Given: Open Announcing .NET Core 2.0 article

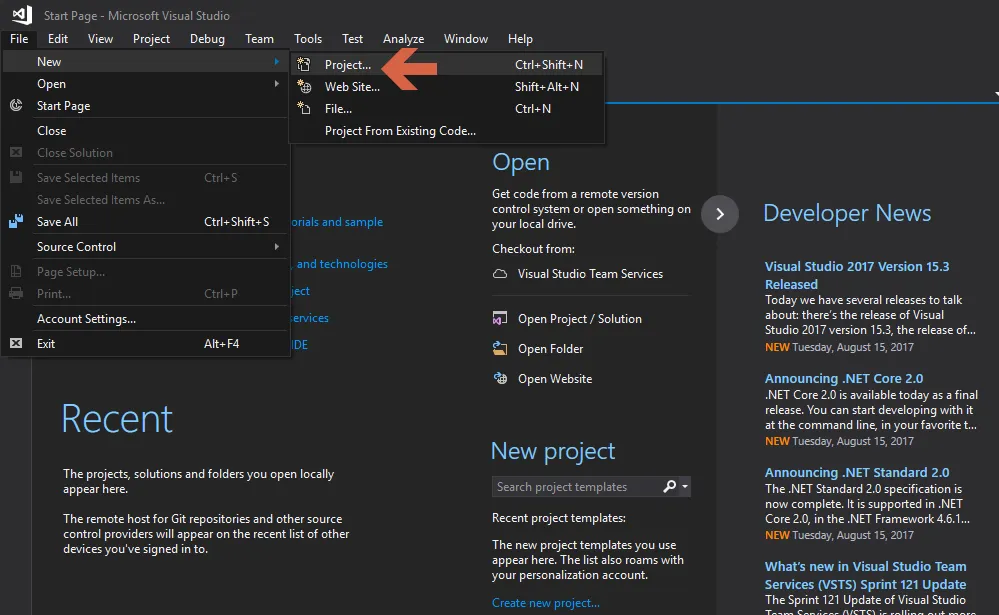Looking at the screenshot, I should 843,379.
